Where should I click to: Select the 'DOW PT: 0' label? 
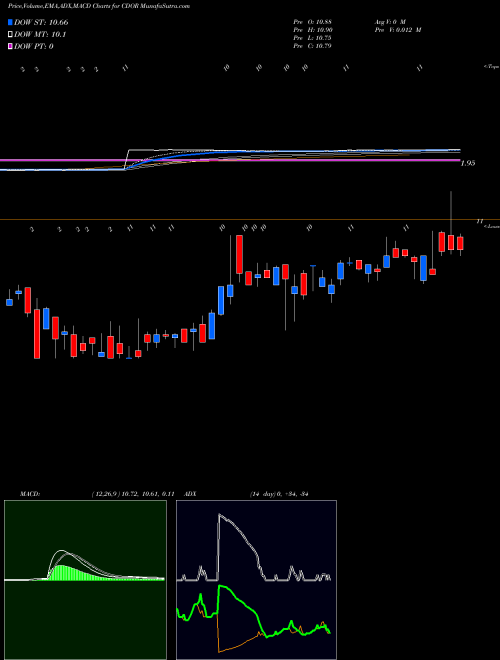[x=34, y=46]
